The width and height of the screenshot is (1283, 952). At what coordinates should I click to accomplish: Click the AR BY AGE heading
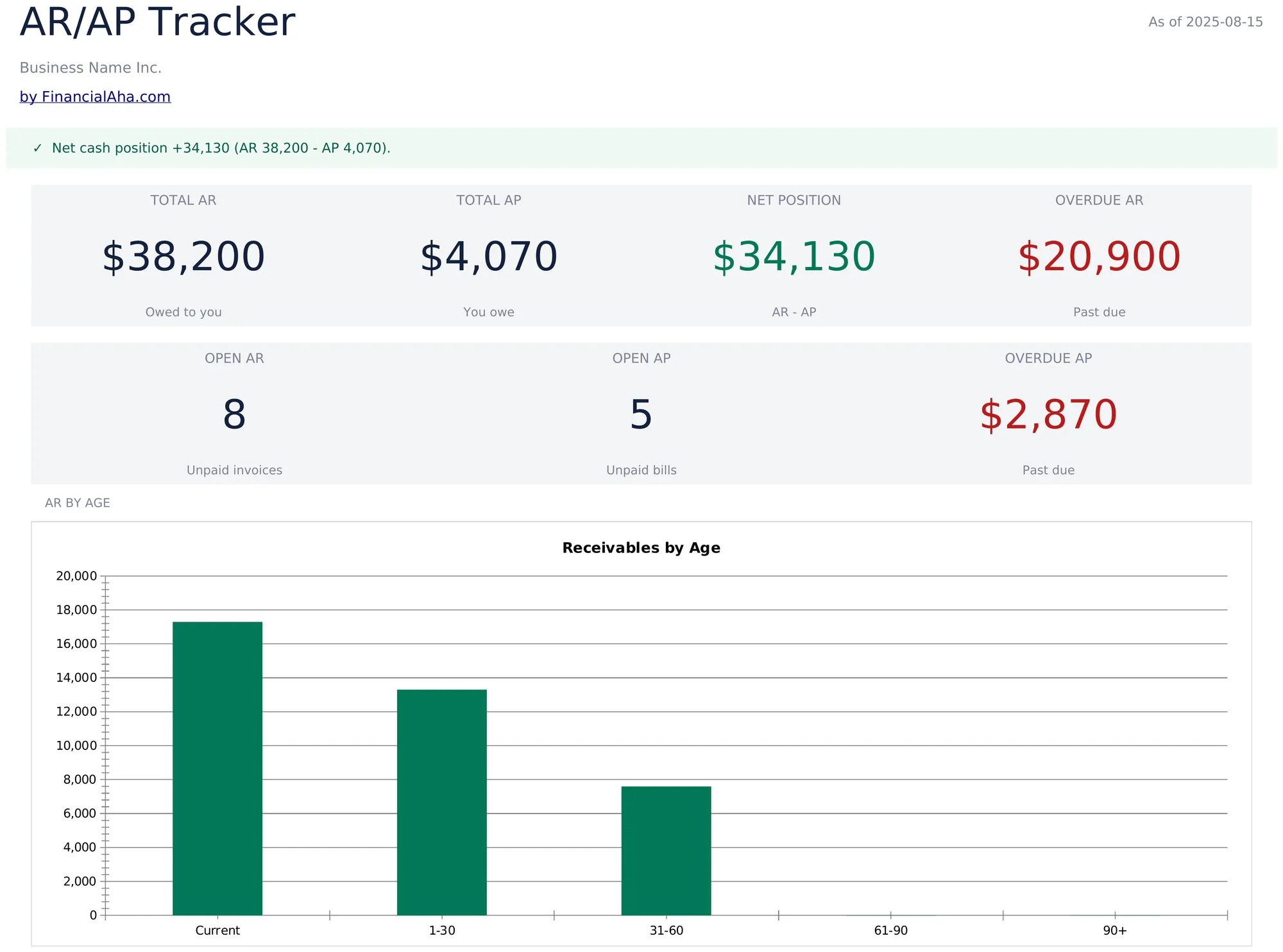pos(78,503)
